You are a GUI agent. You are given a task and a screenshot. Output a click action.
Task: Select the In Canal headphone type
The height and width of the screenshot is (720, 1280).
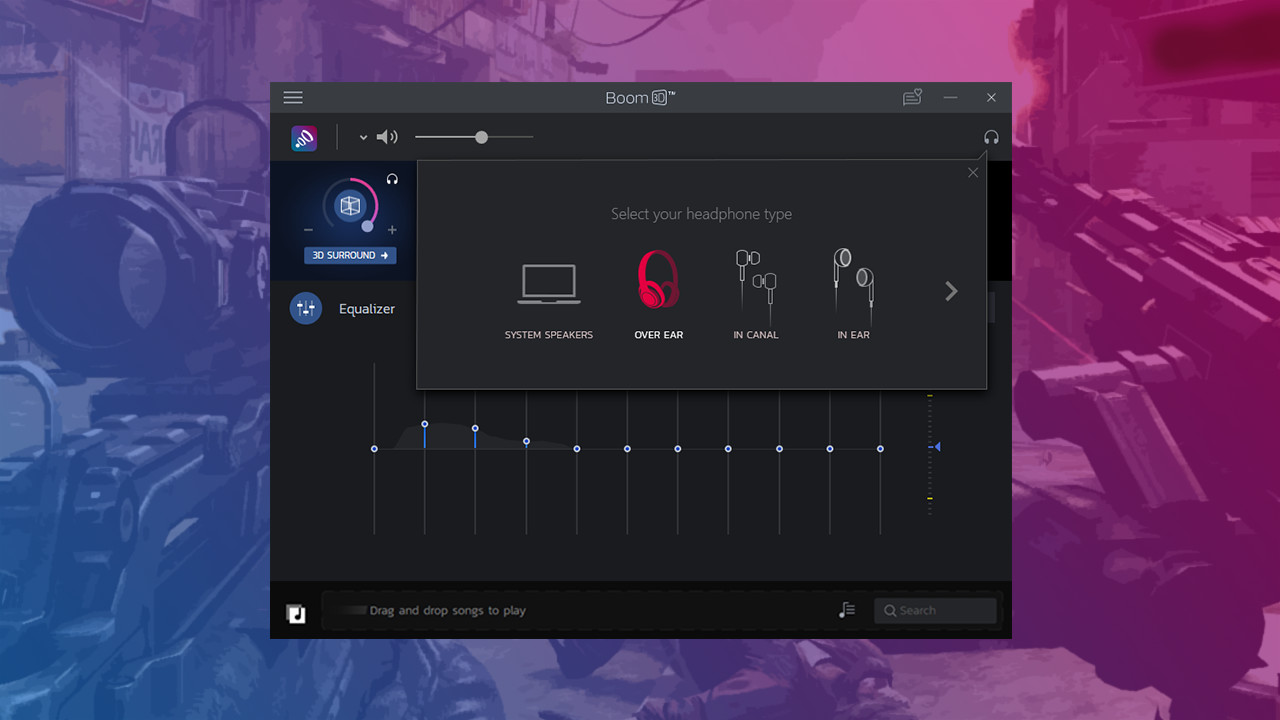756,293
